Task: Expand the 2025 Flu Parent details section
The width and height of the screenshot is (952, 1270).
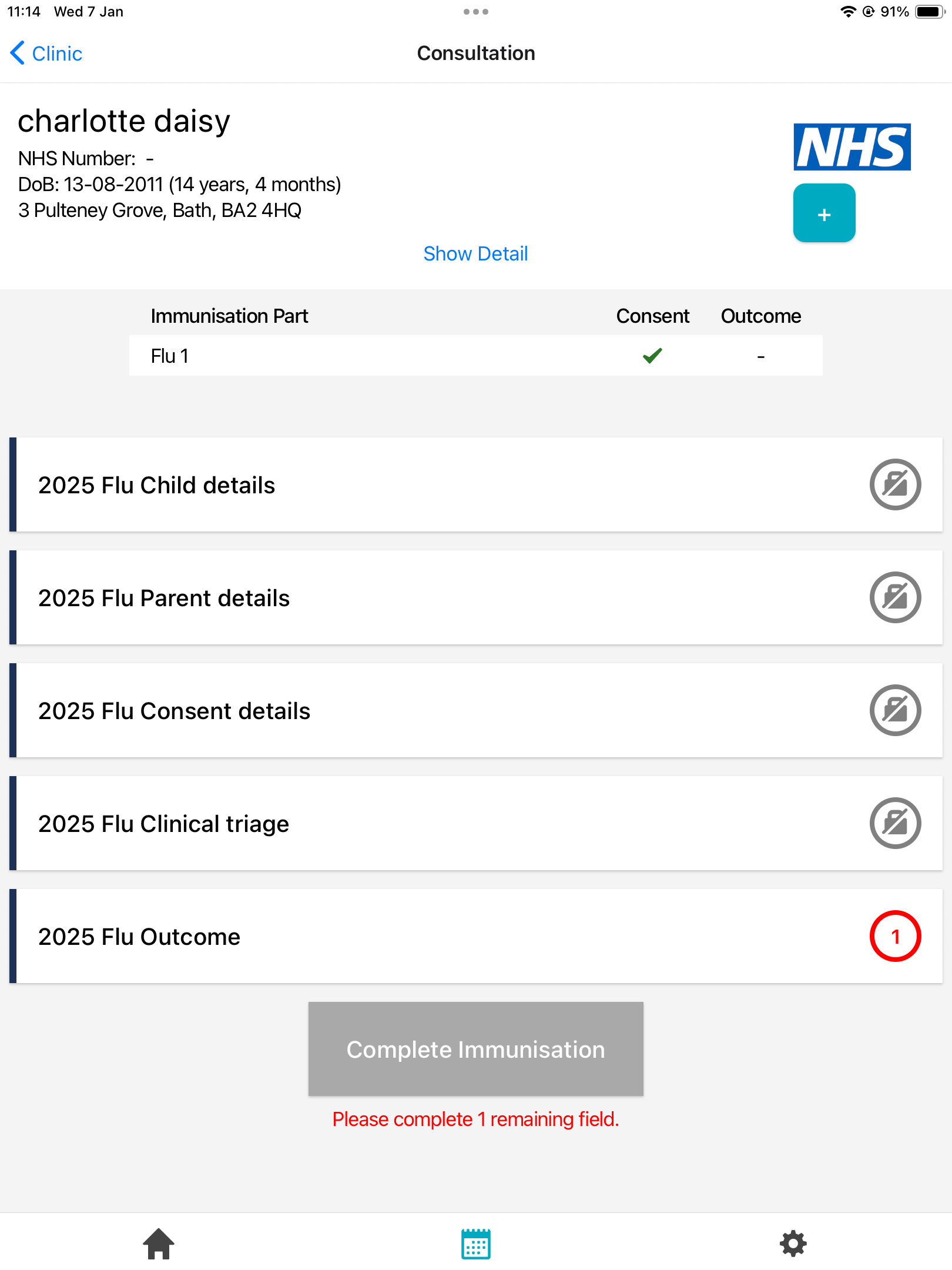Action: click(x=164, y=599)
